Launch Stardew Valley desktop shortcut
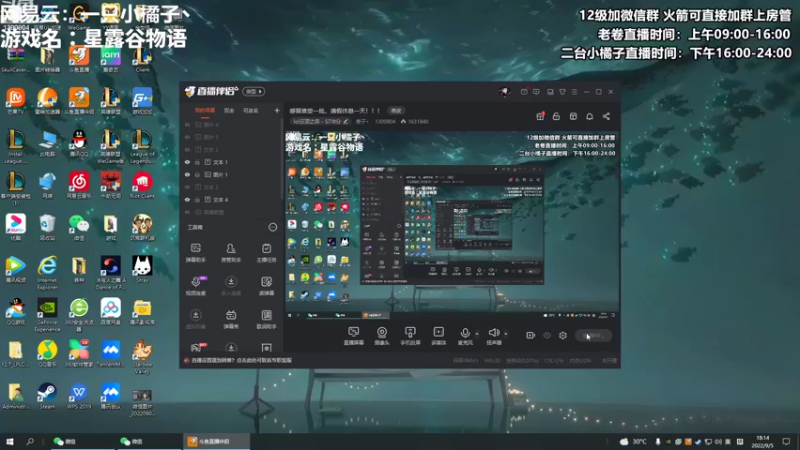The width and height of the screenshot is (800, 450). [x=142, y=357]
